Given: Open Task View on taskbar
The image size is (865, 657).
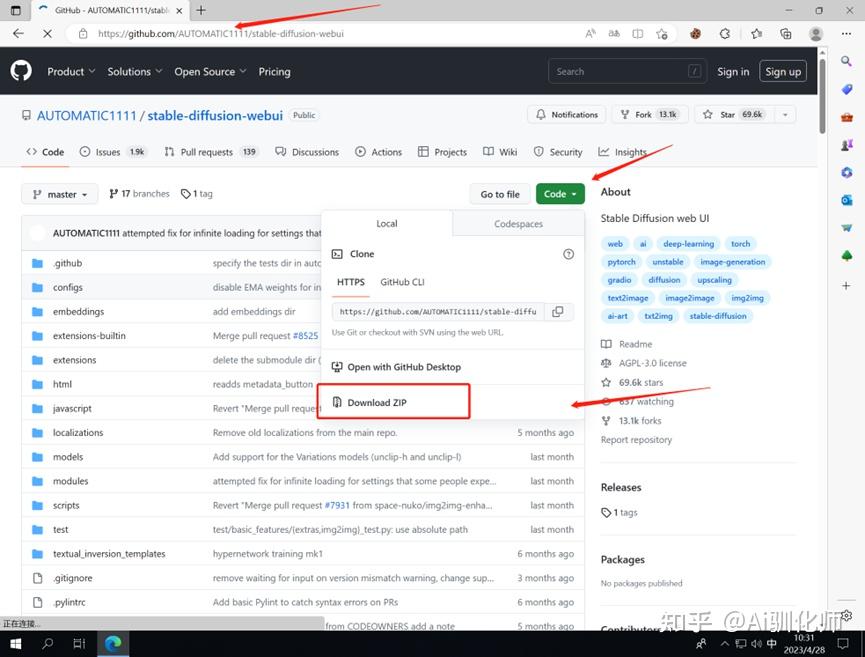Looking at the screenshot, I should 79,643.
